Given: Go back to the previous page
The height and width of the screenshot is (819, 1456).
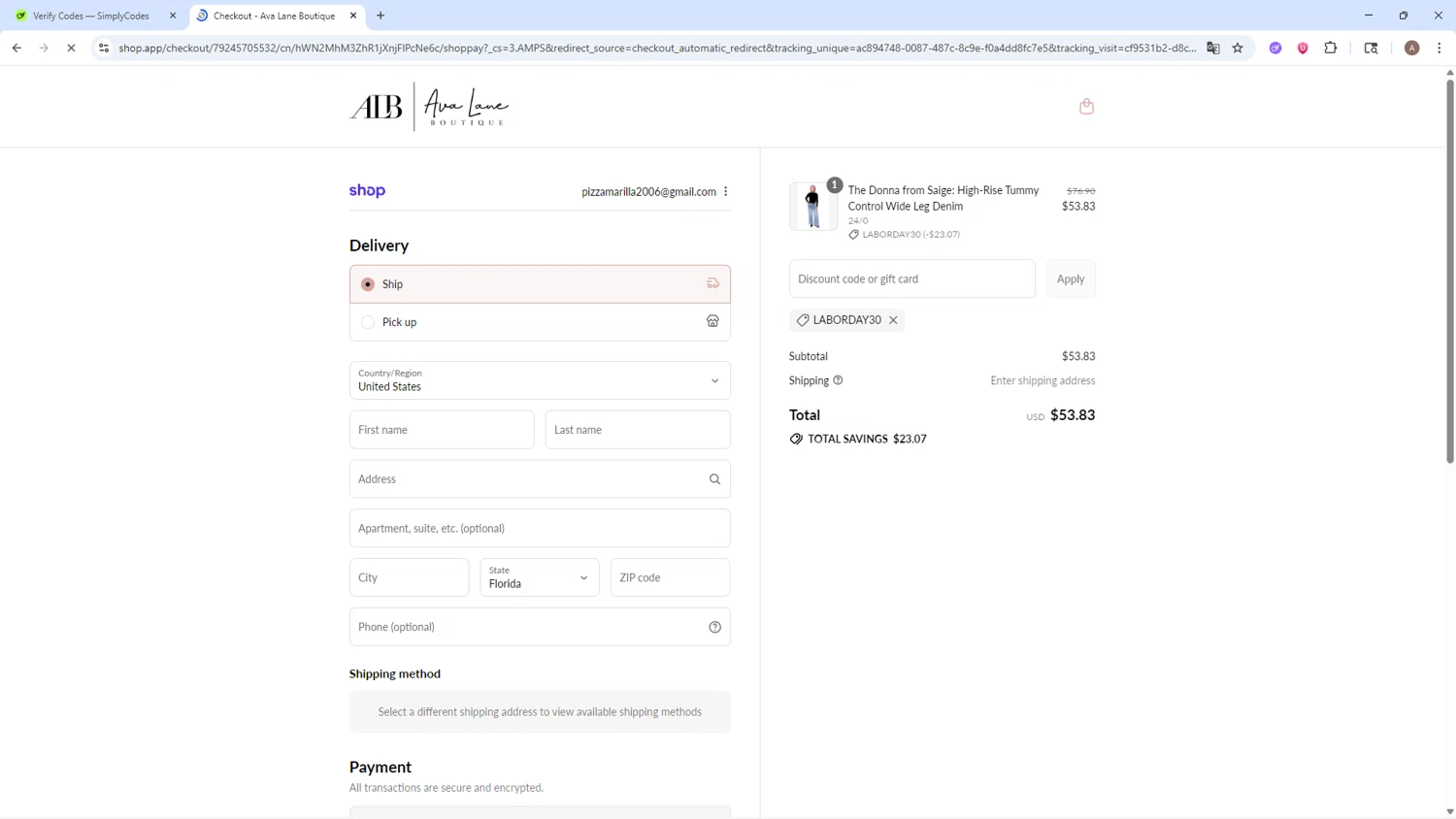Looking at the screenshot, I should point(17,48).
